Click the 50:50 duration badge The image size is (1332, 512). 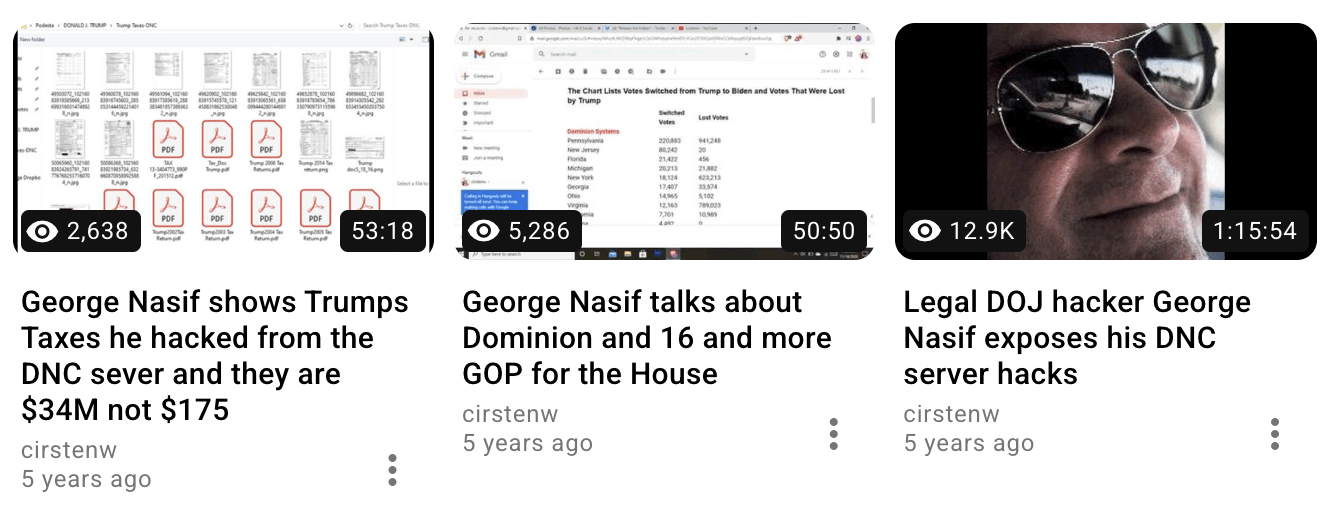824,231
